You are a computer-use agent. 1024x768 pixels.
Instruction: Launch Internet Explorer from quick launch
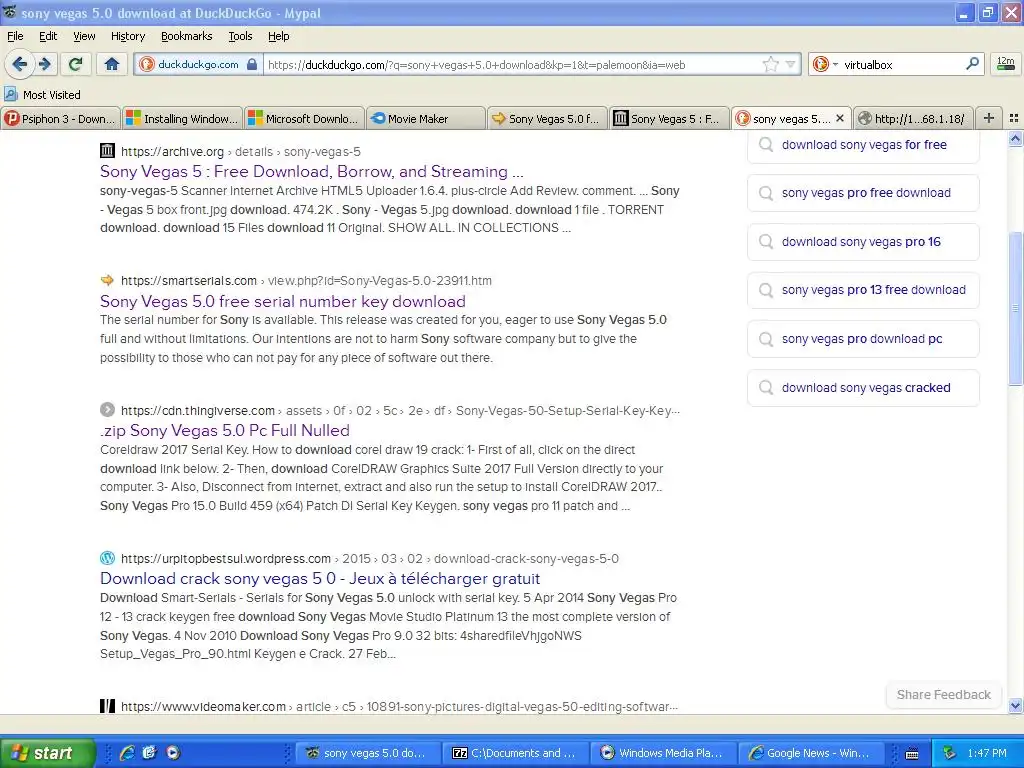point(127,753)
